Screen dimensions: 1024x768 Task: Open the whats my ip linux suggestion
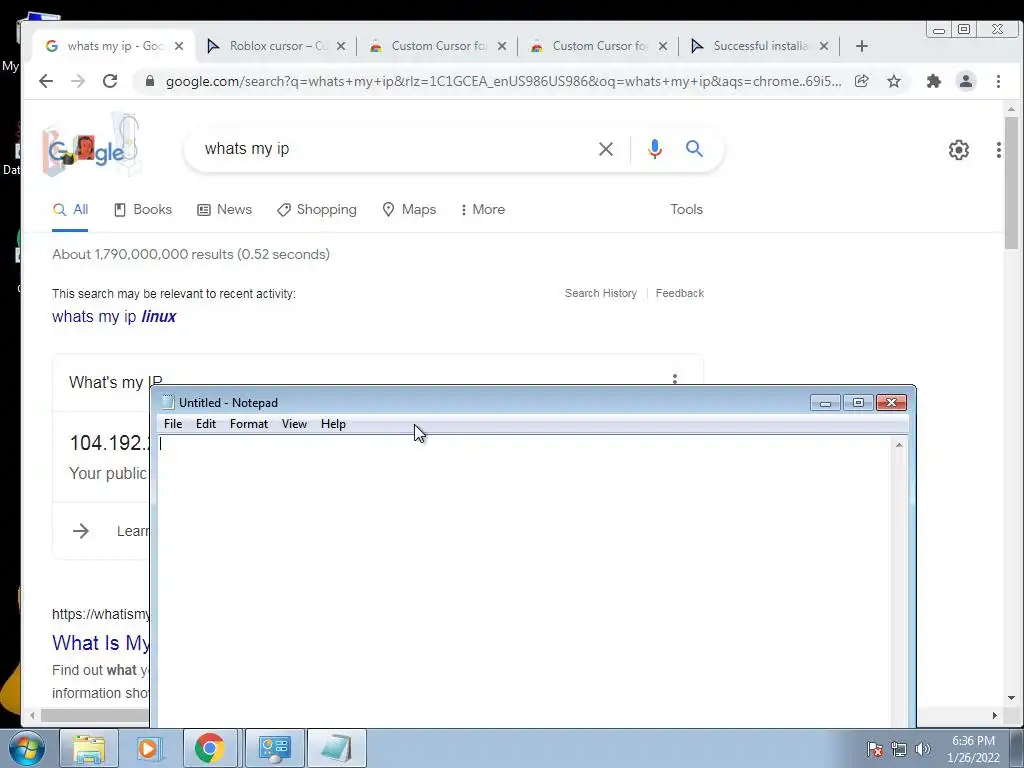click(114, 317)
